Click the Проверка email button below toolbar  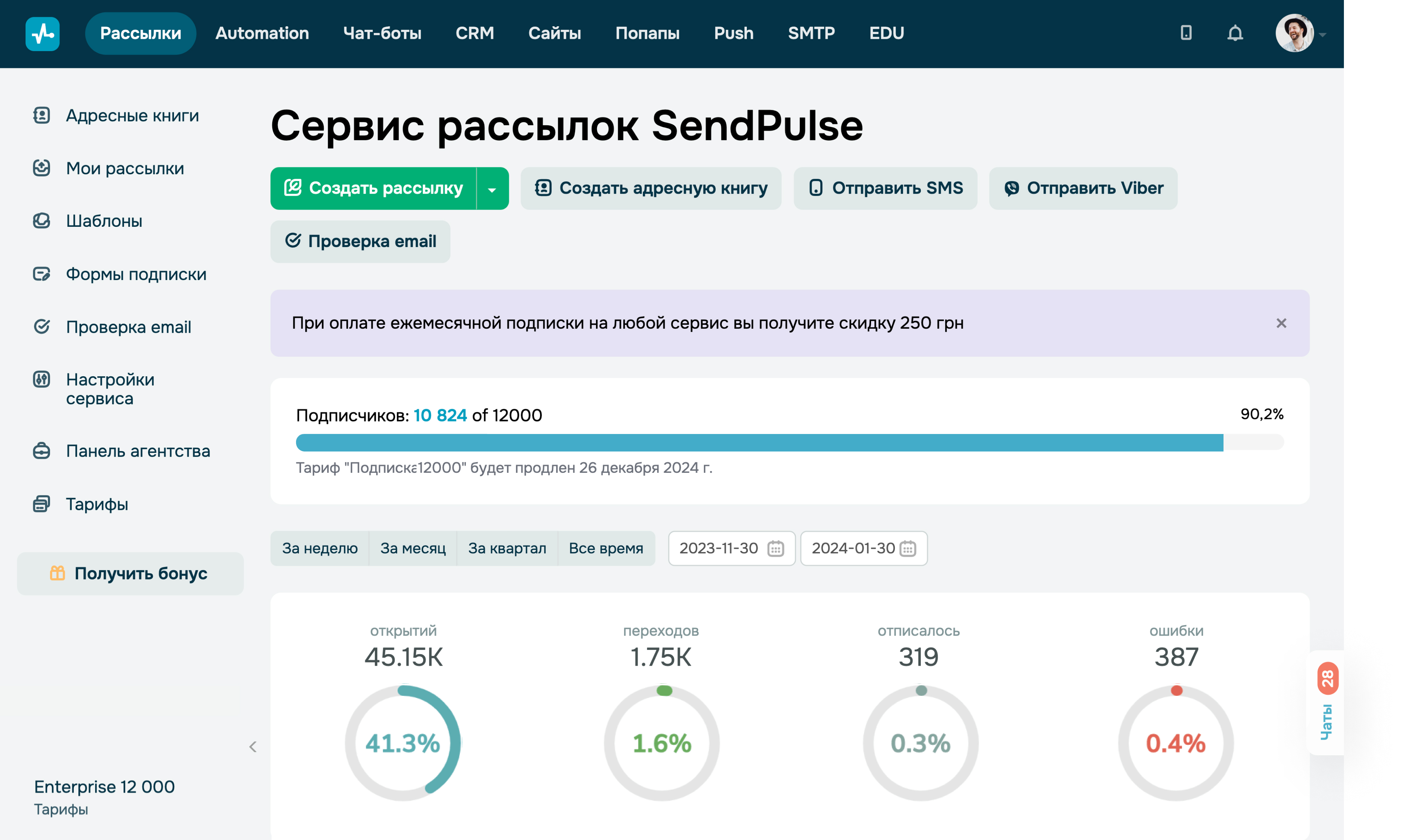[360, 242]
